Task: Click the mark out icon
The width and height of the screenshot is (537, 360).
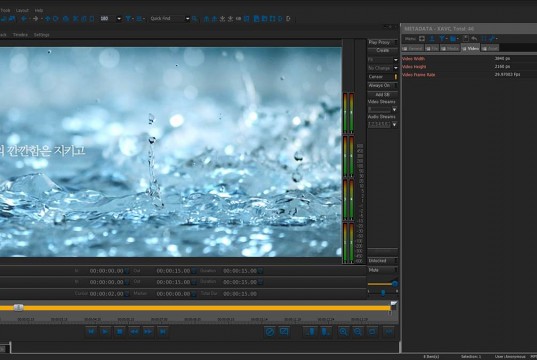Action: point(326,332)
